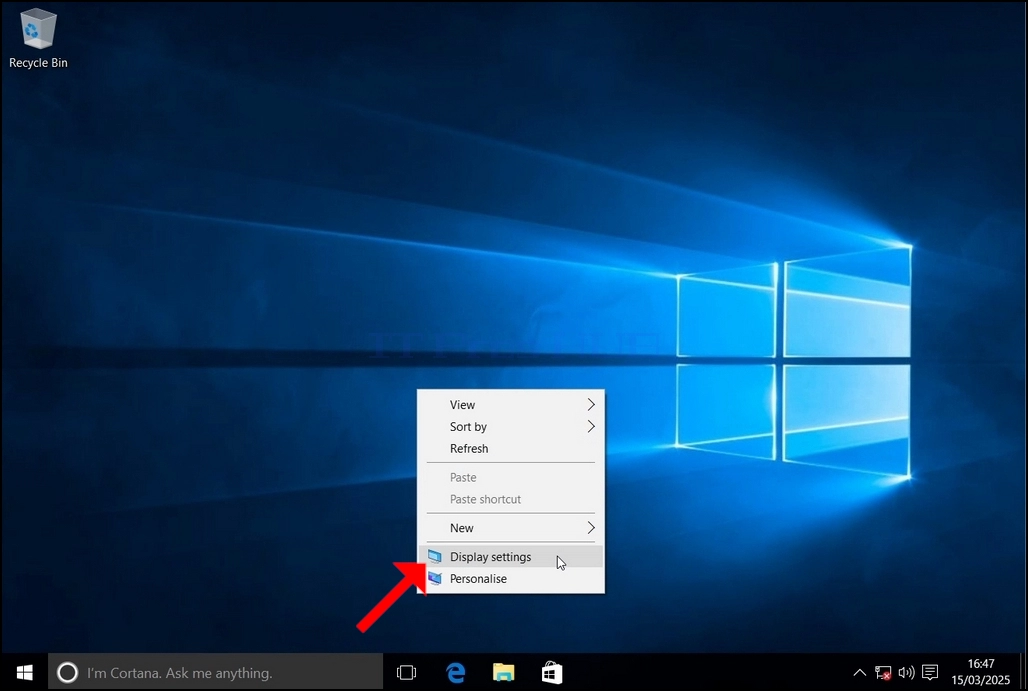This screenshot has width=1028, height=691.
Task: Click the Cortana search box
Action: pyautogui.click(x=216, y=673)
